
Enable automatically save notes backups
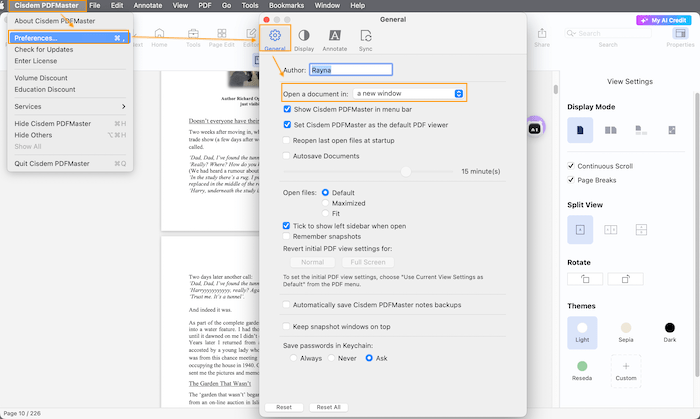tap(286, 305)
